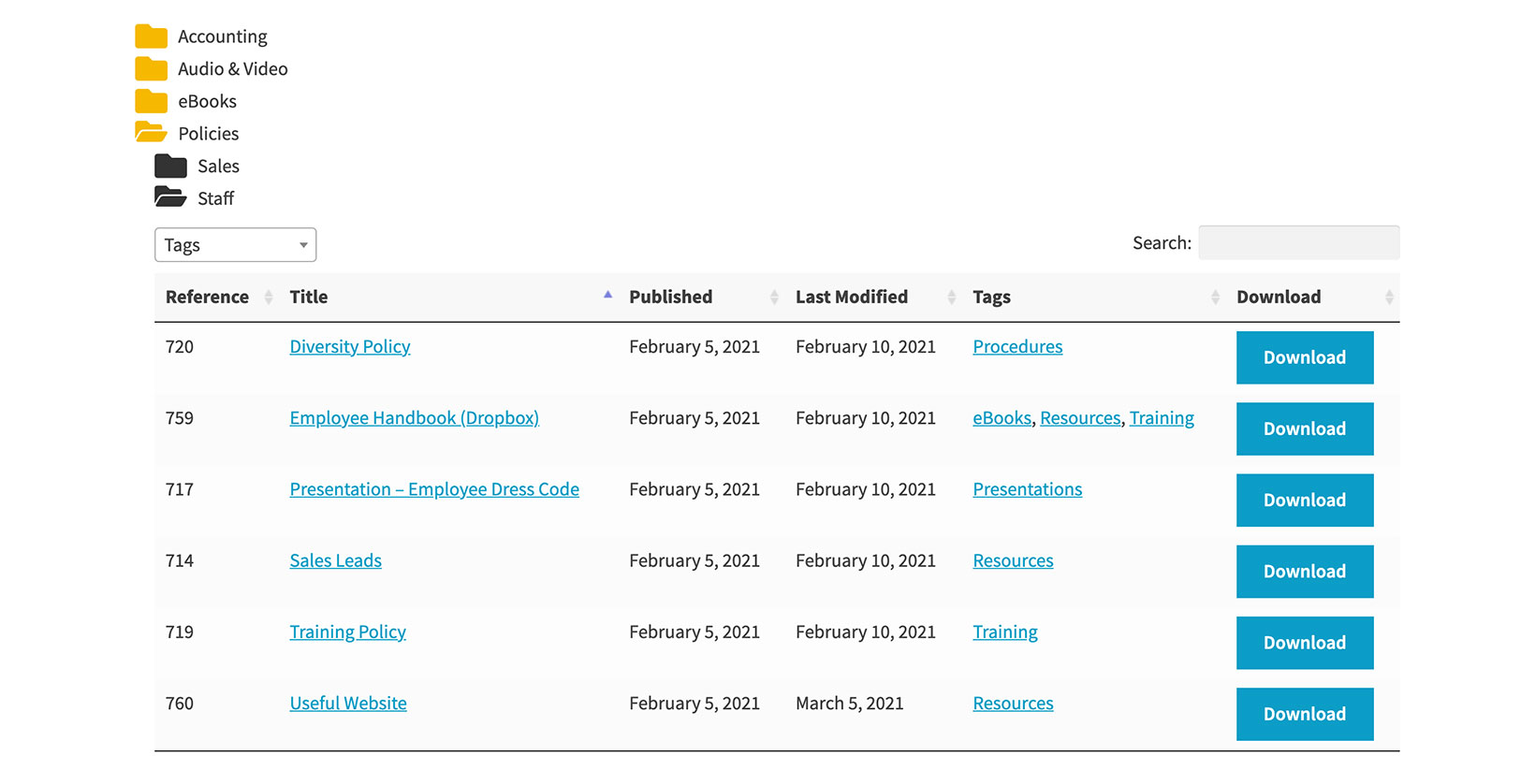
Task: Click into the Search field
Action: click(x=1299, y=242)
